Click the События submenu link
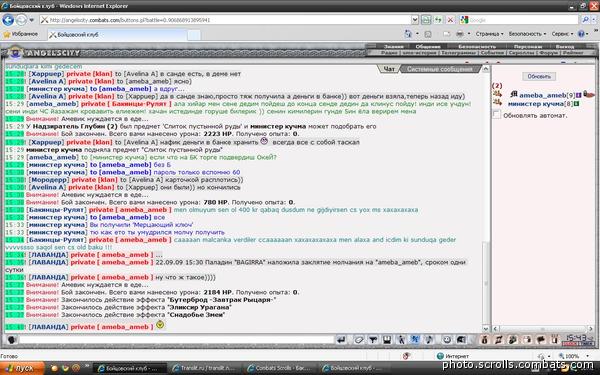 [493, 53]
